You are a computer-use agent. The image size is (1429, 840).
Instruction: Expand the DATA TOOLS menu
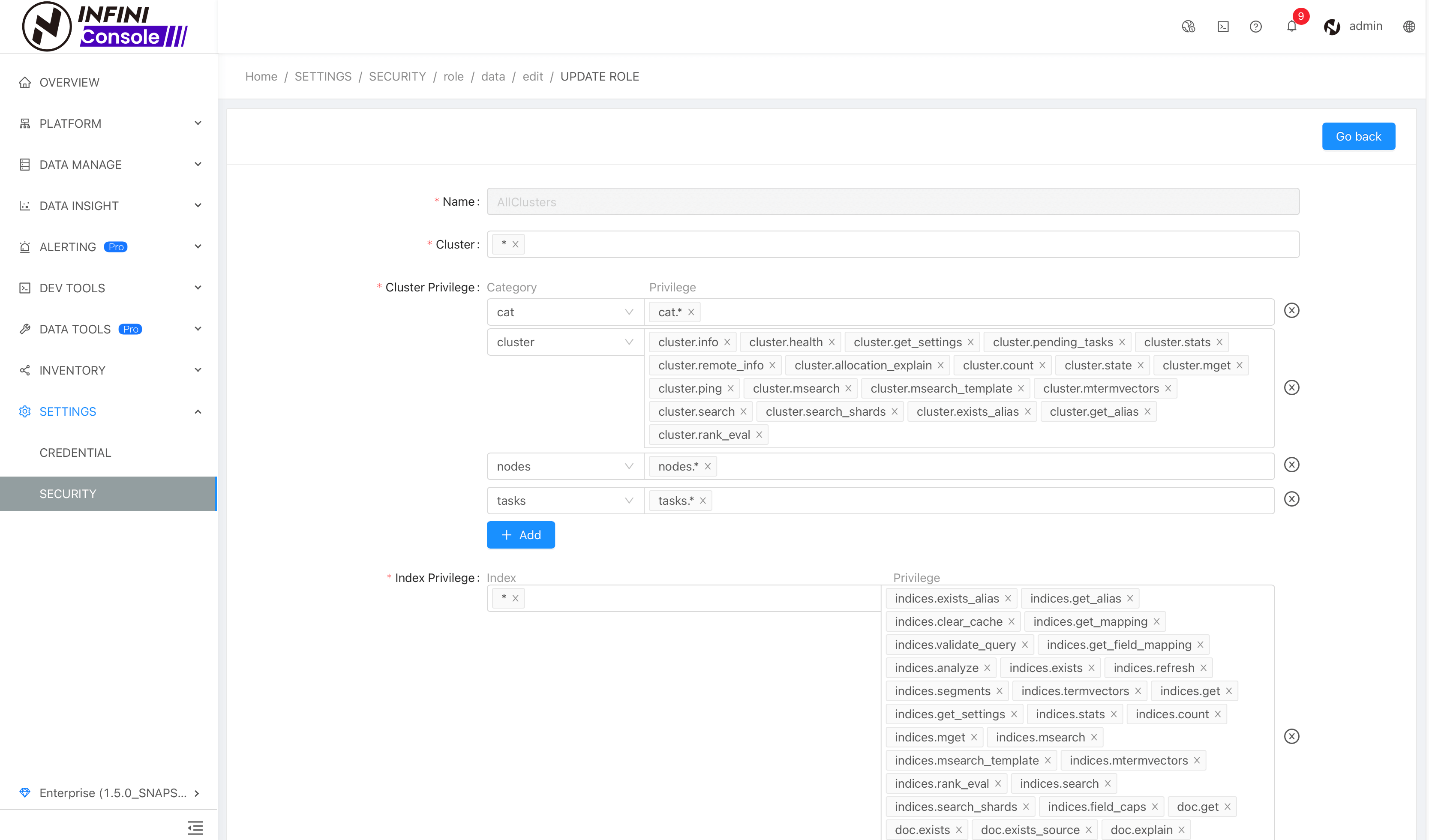coord(108,329)
